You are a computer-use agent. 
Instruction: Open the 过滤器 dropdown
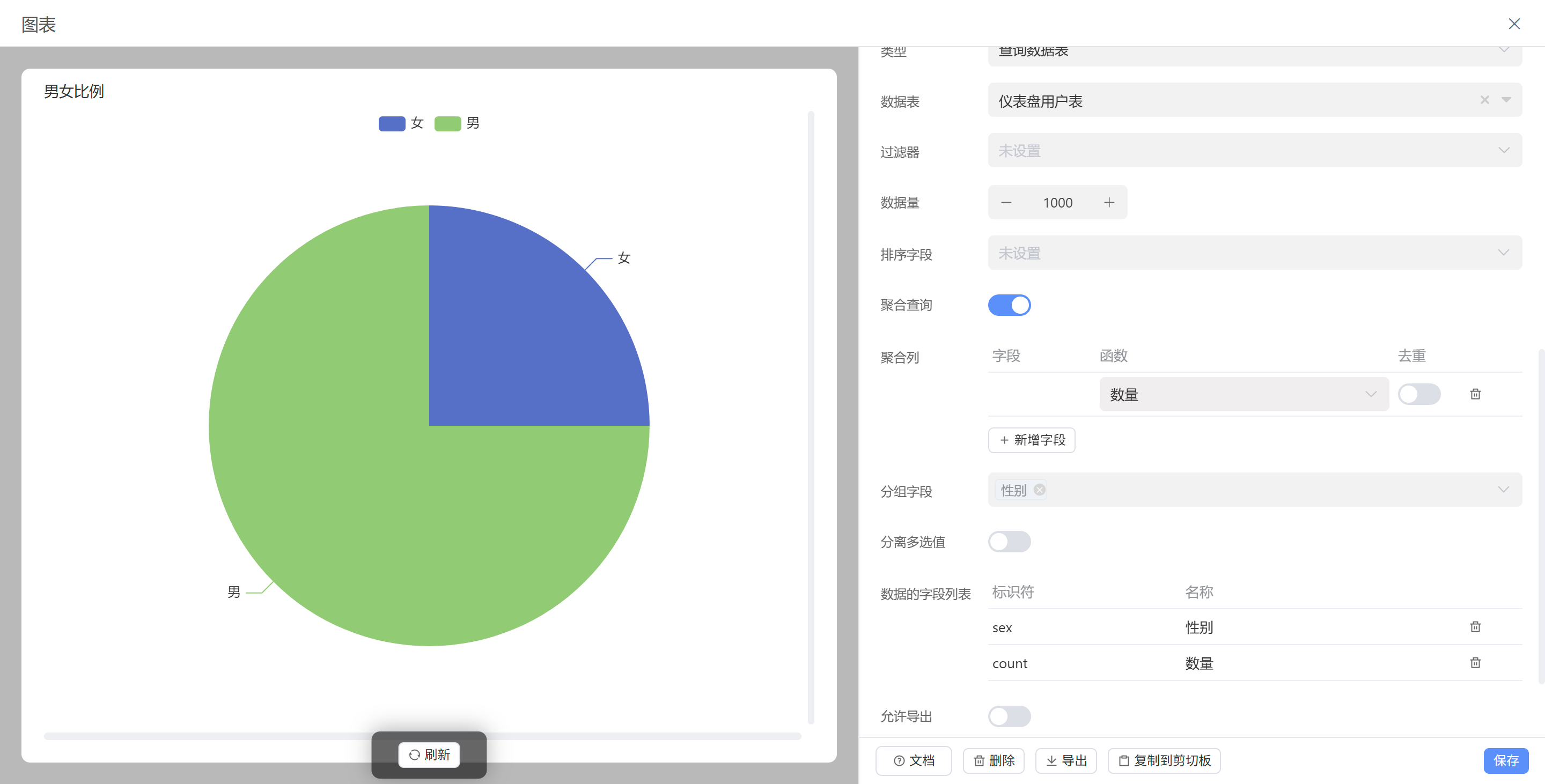(1254, 151)
